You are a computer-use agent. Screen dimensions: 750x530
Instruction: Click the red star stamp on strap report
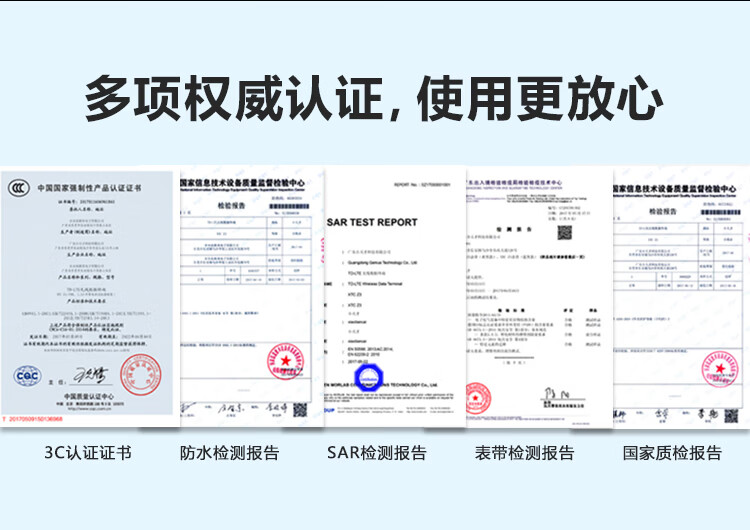(478, 398)
